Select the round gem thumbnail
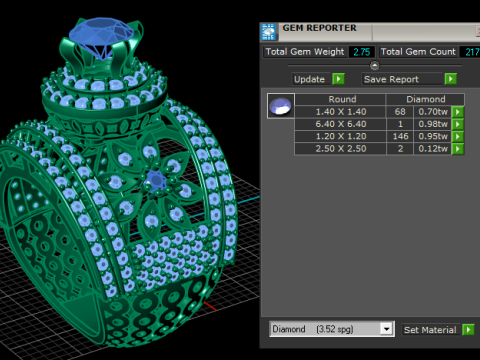480x360 pixels. click(281, 106)
